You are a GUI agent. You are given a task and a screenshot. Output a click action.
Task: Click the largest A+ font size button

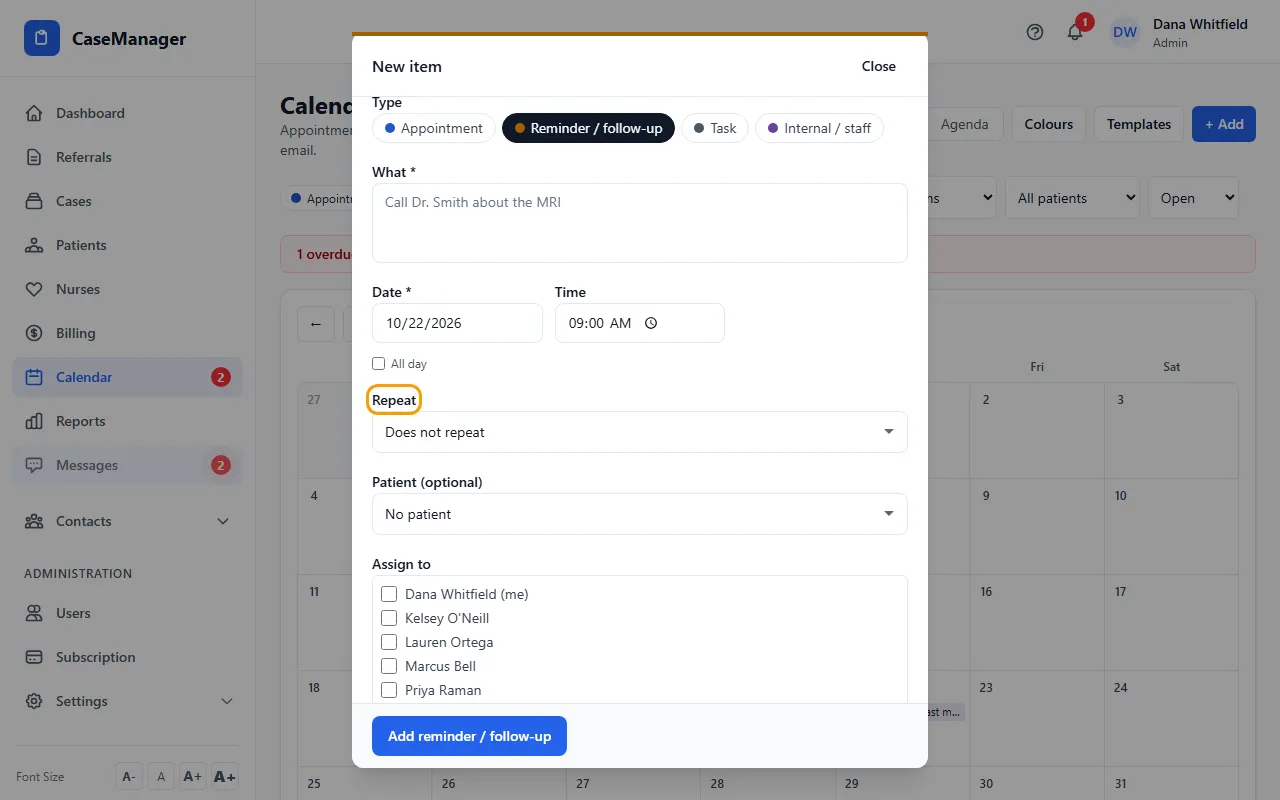click(x=224, y=777)
